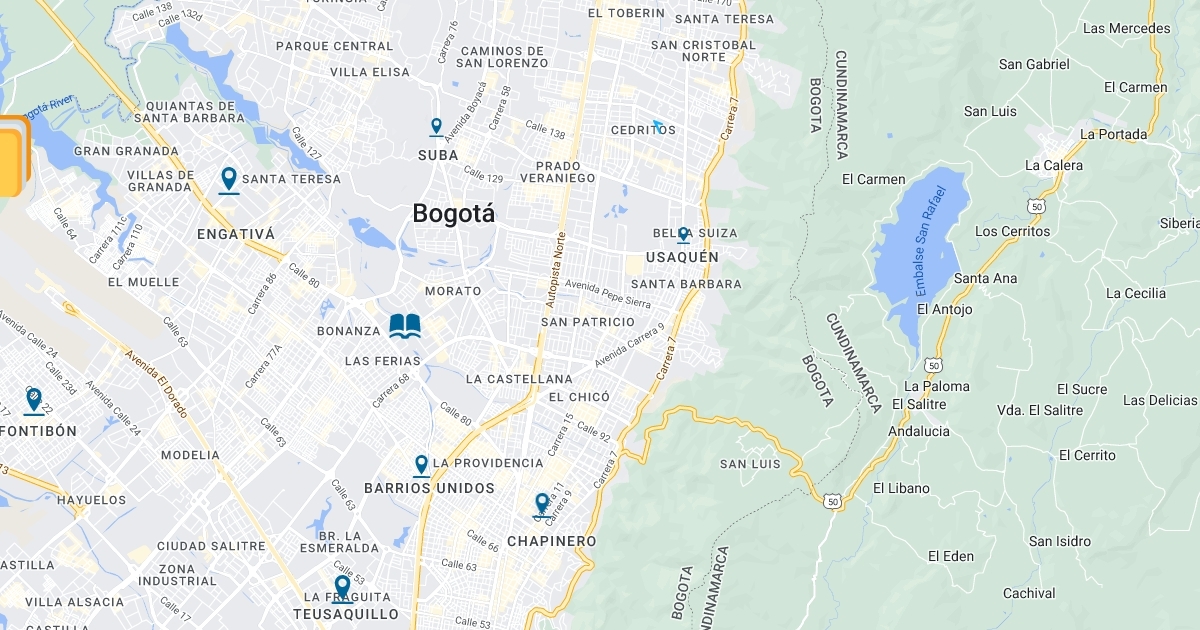Select the map pin beside Santa Teresa

point(229,180)
